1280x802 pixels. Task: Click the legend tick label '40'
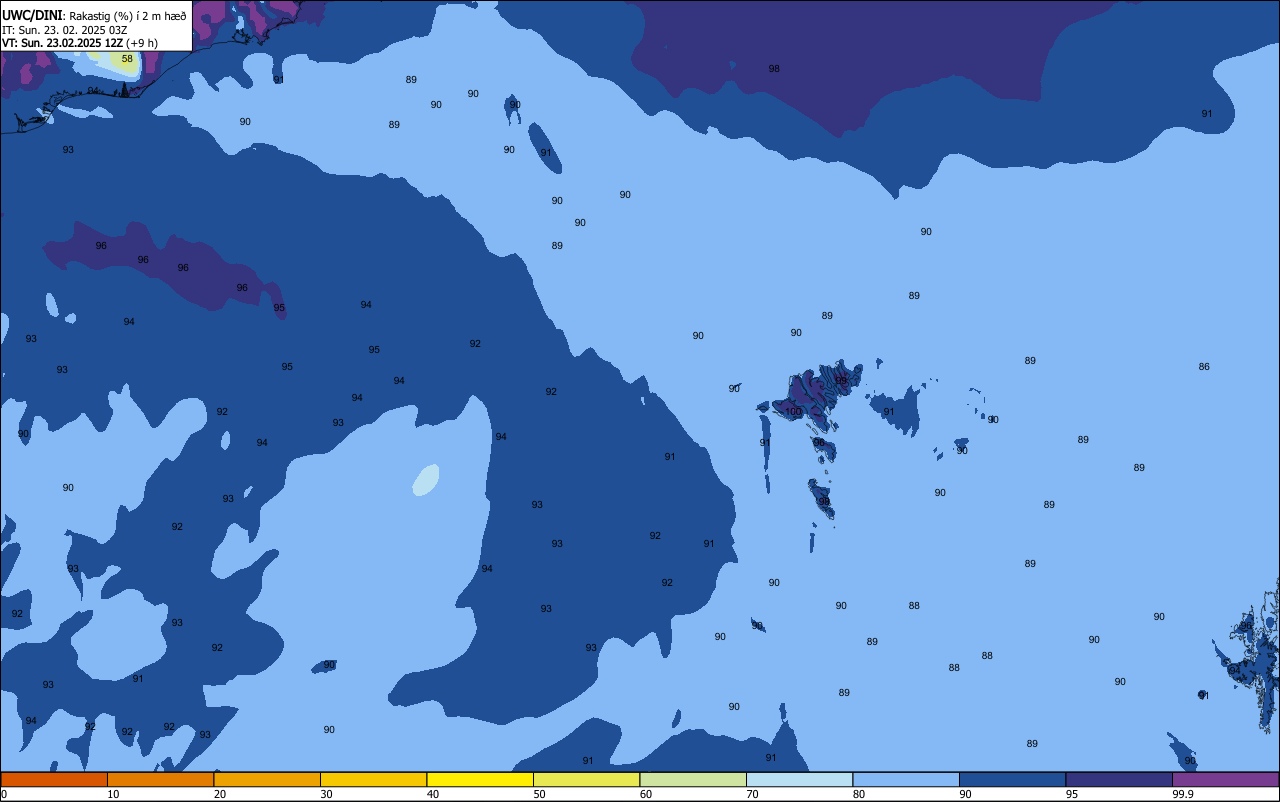tap(432, 794)
